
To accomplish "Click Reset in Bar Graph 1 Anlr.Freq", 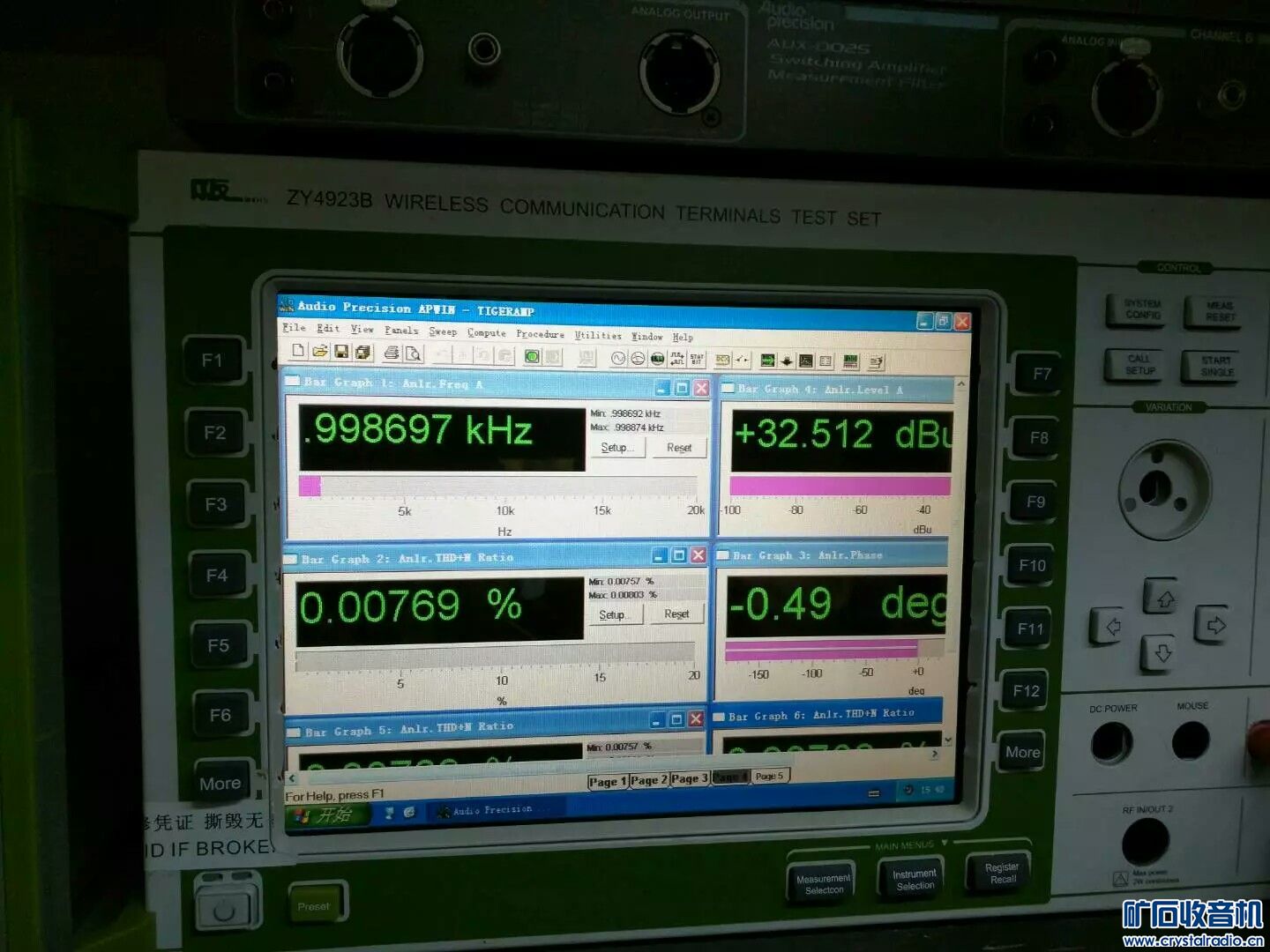I will 679,448.
